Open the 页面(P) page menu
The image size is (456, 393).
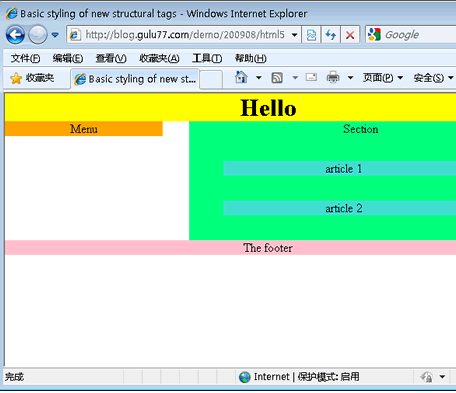(383, 78)
